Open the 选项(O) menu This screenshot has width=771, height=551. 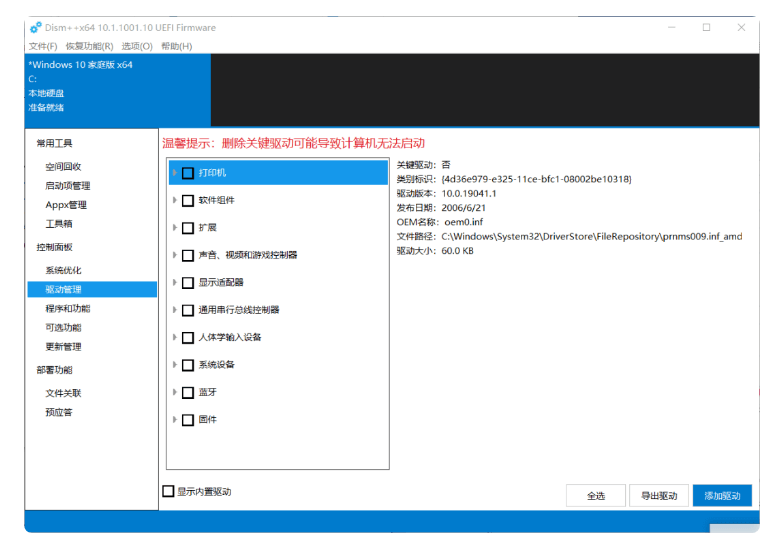(x=137, y=46)
